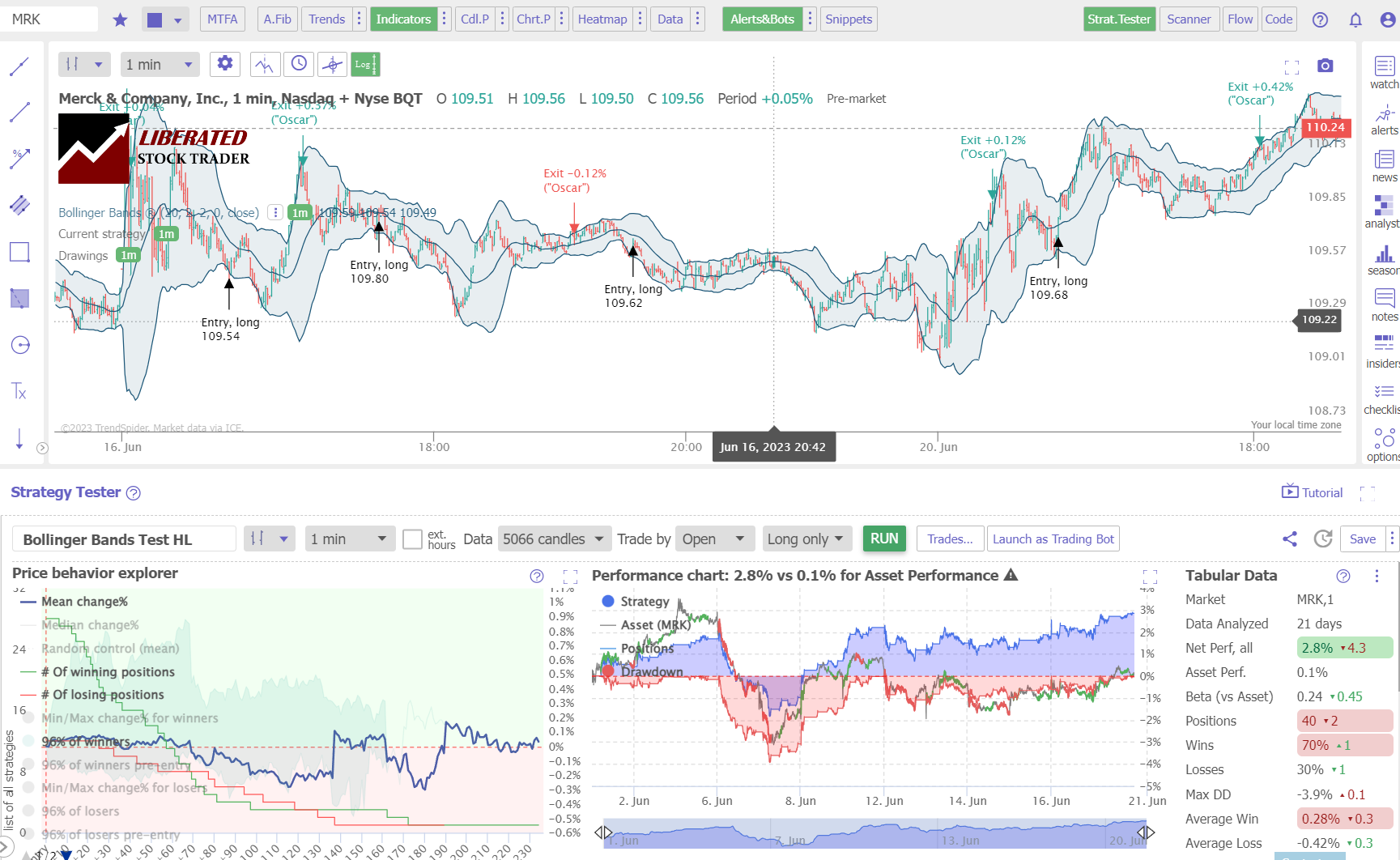The height and width of the screenshot is (860, 1400).
Task: Open the Trade by Open dropdown
Action: click(715, 539)
